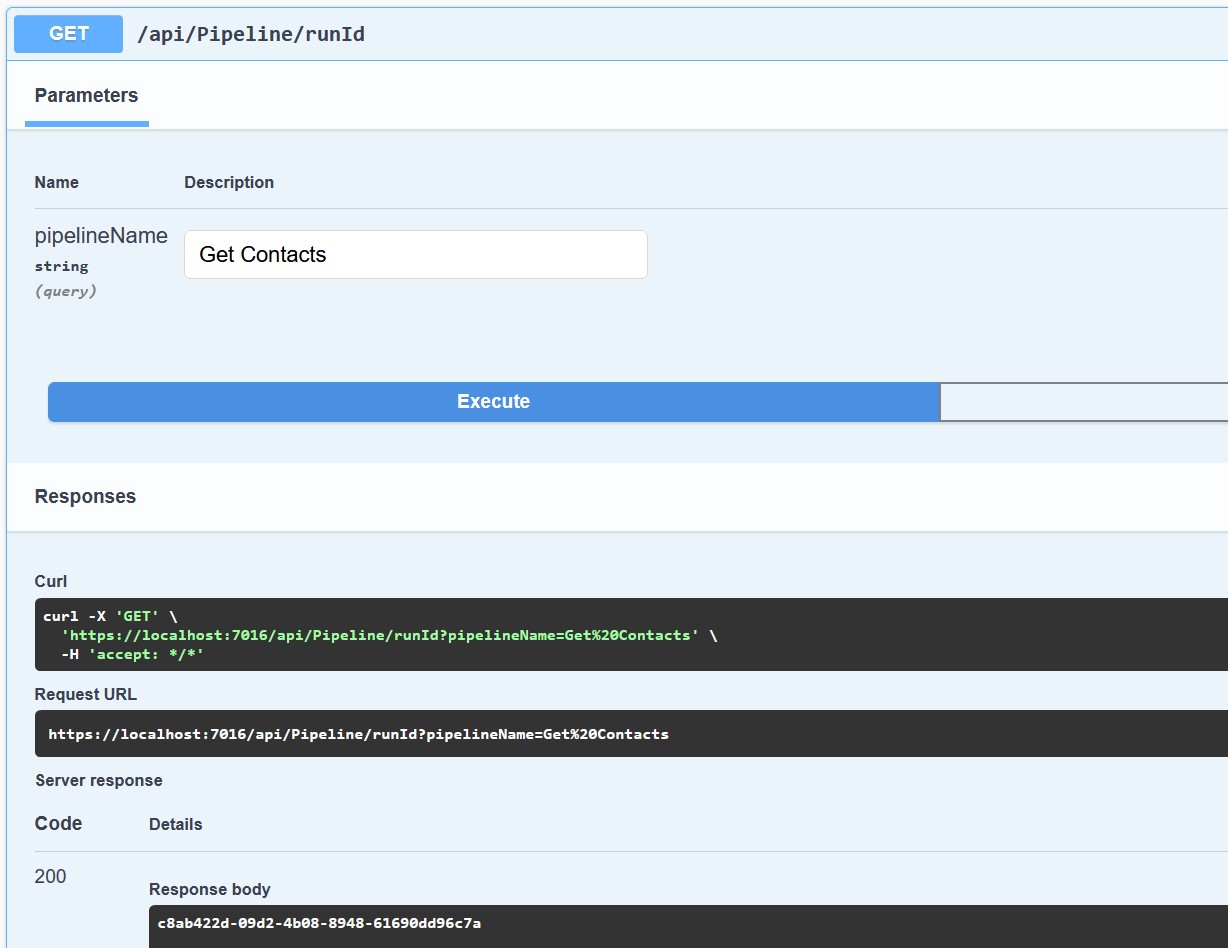Click the Server response label
Screen dimensions: 1228x948
[98, 780]
